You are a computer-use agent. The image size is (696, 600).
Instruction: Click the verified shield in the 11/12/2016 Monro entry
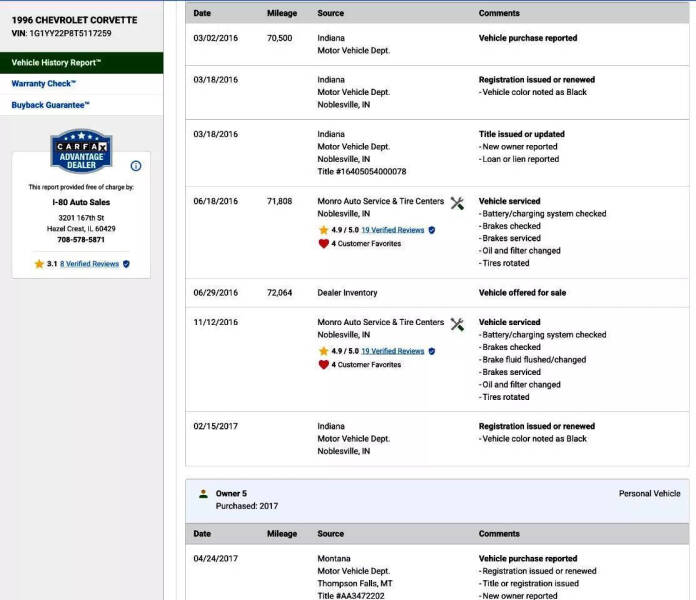[x=432, y=351]
